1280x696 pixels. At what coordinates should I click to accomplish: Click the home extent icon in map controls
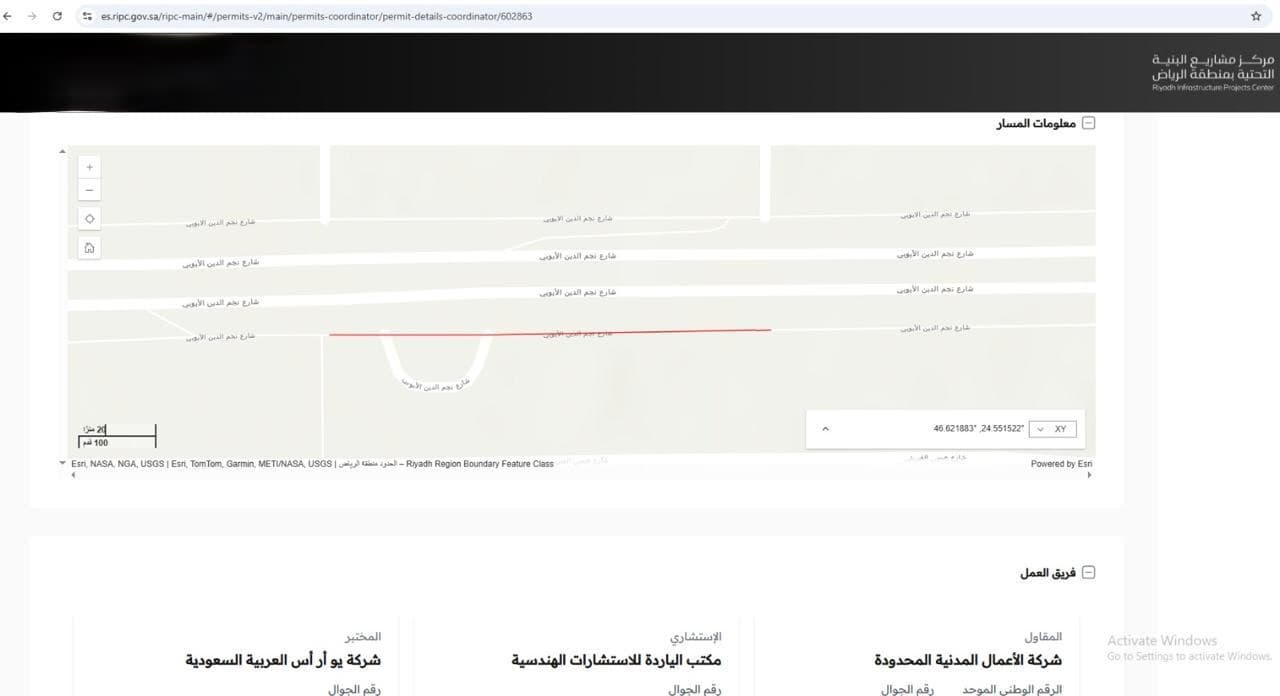coord(89,247)
